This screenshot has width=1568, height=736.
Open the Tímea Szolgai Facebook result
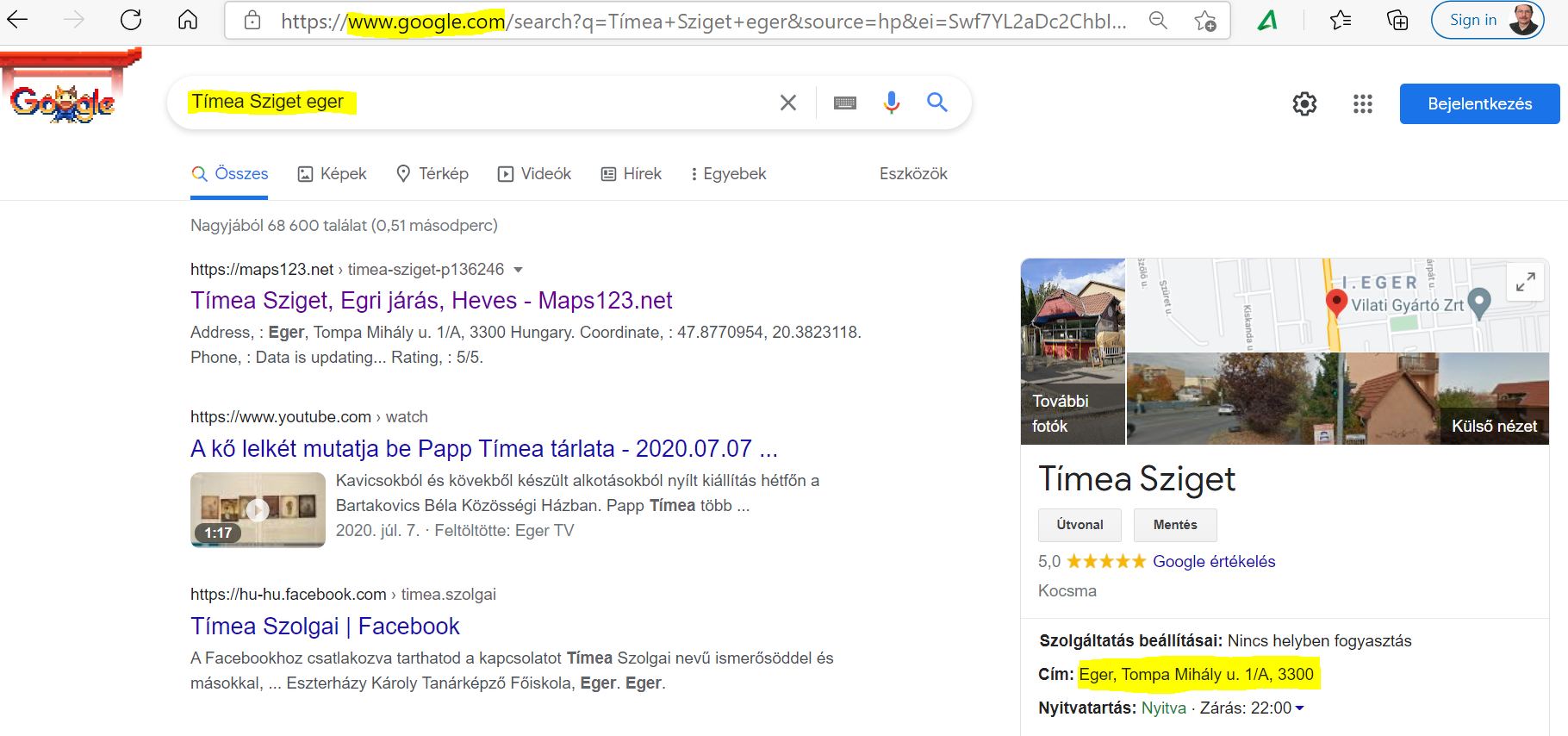click(325, 627)
